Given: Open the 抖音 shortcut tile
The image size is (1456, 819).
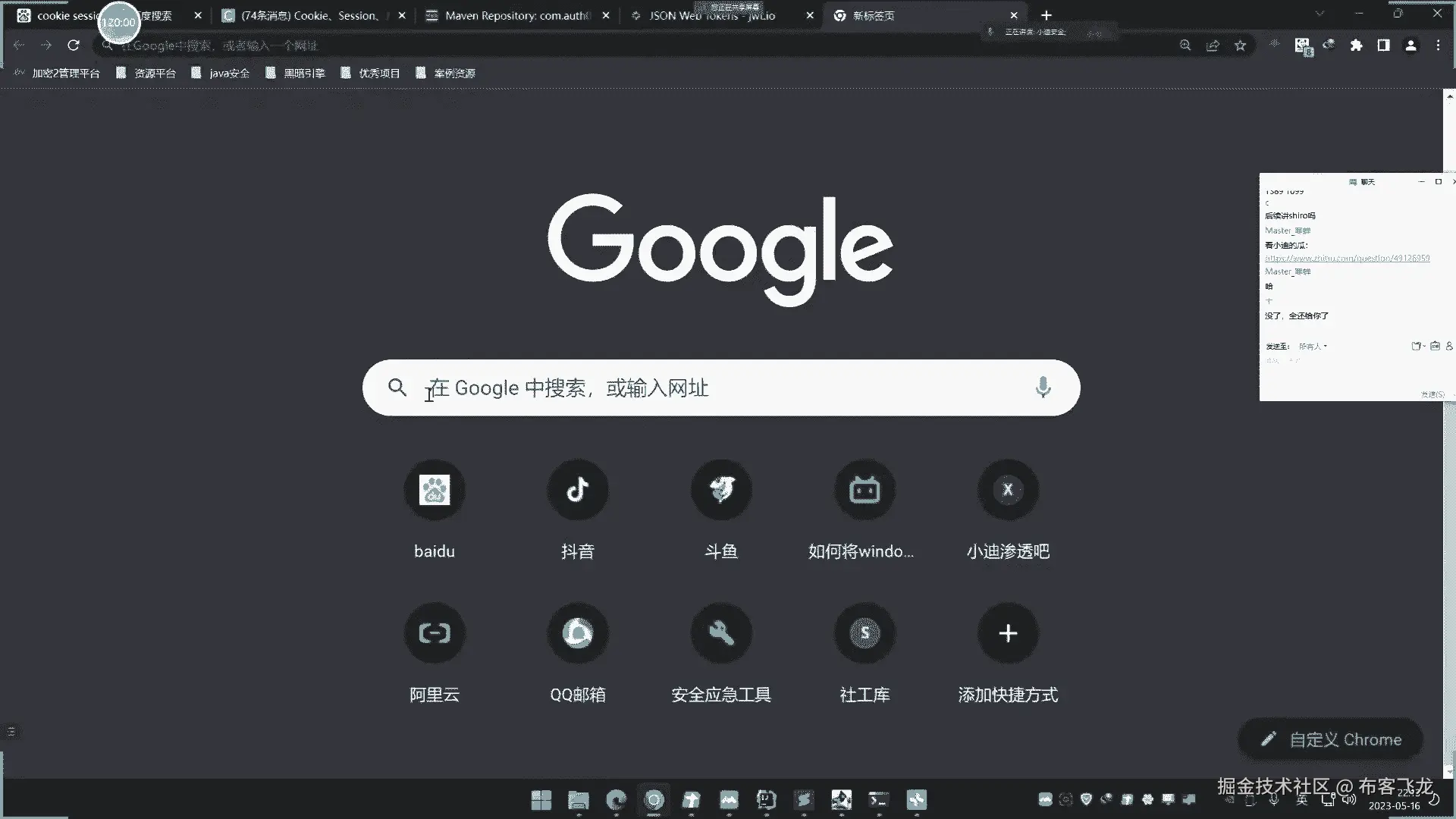Looking at the screenshot, I should click(x=578, y=490).
